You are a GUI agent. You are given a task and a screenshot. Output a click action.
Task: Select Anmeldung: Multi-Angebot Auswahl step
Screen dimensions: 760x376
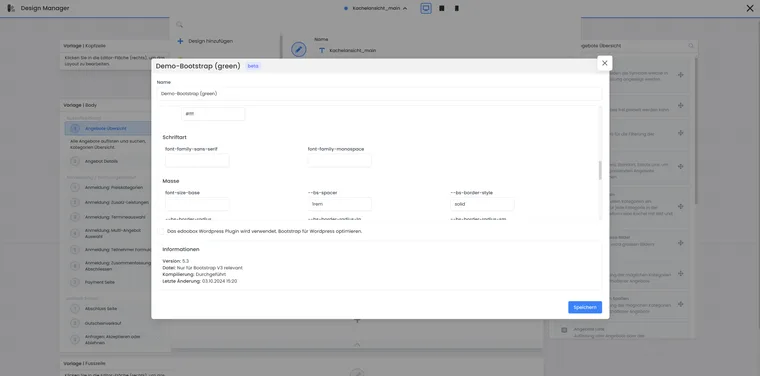112,233
